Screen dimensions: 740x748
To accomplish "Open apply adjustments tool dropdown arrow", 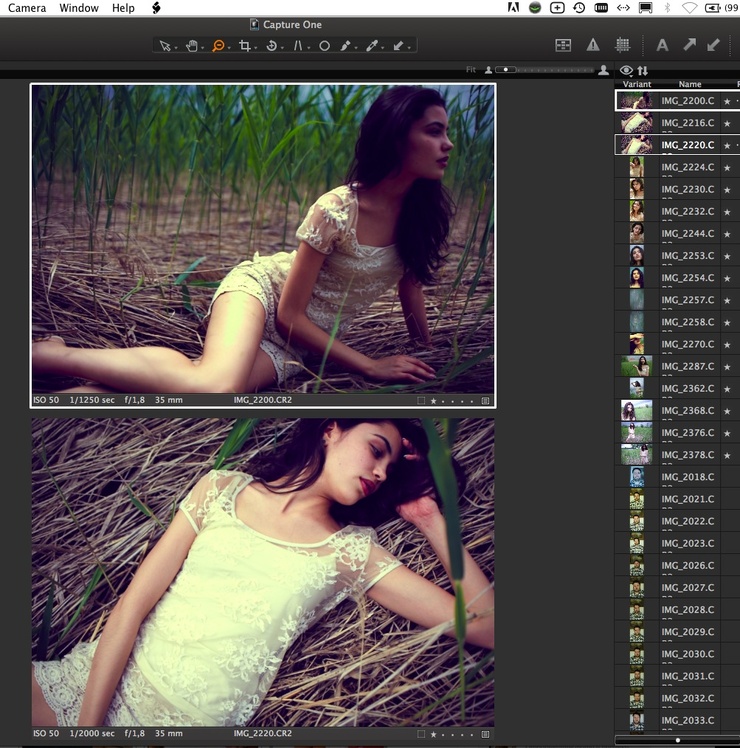I will (409, 48).
